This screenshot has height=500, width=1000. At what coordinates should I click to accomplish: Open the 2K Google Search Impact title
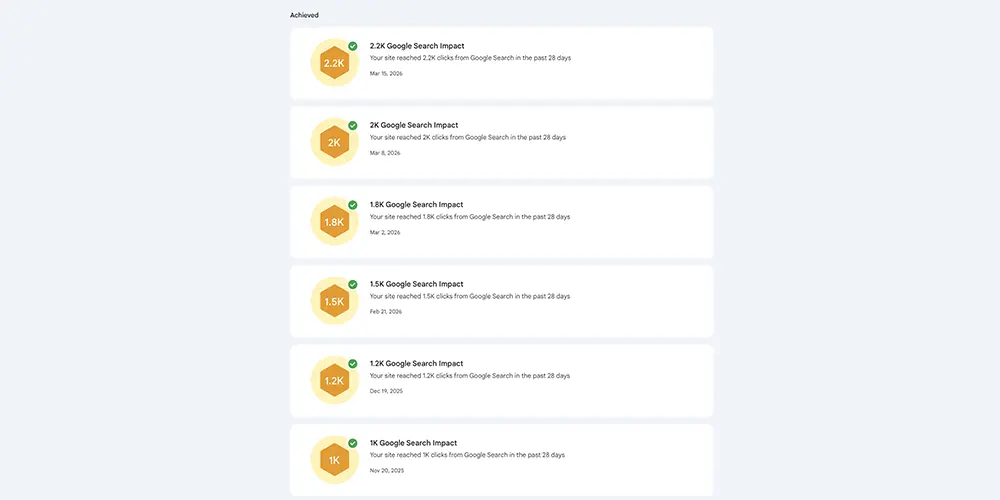pos(413,125)
